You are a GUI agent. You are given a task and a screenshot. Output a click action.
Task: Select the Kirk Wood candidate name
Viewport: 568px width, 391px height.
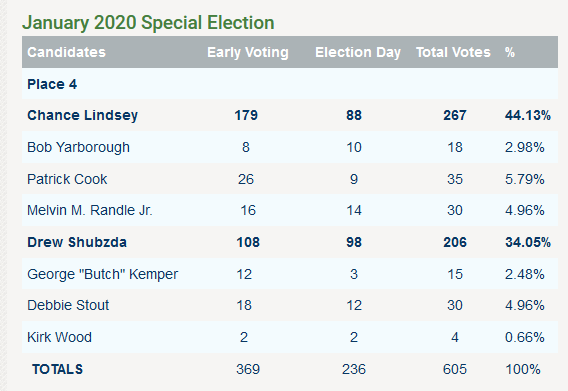pos(59,337)
